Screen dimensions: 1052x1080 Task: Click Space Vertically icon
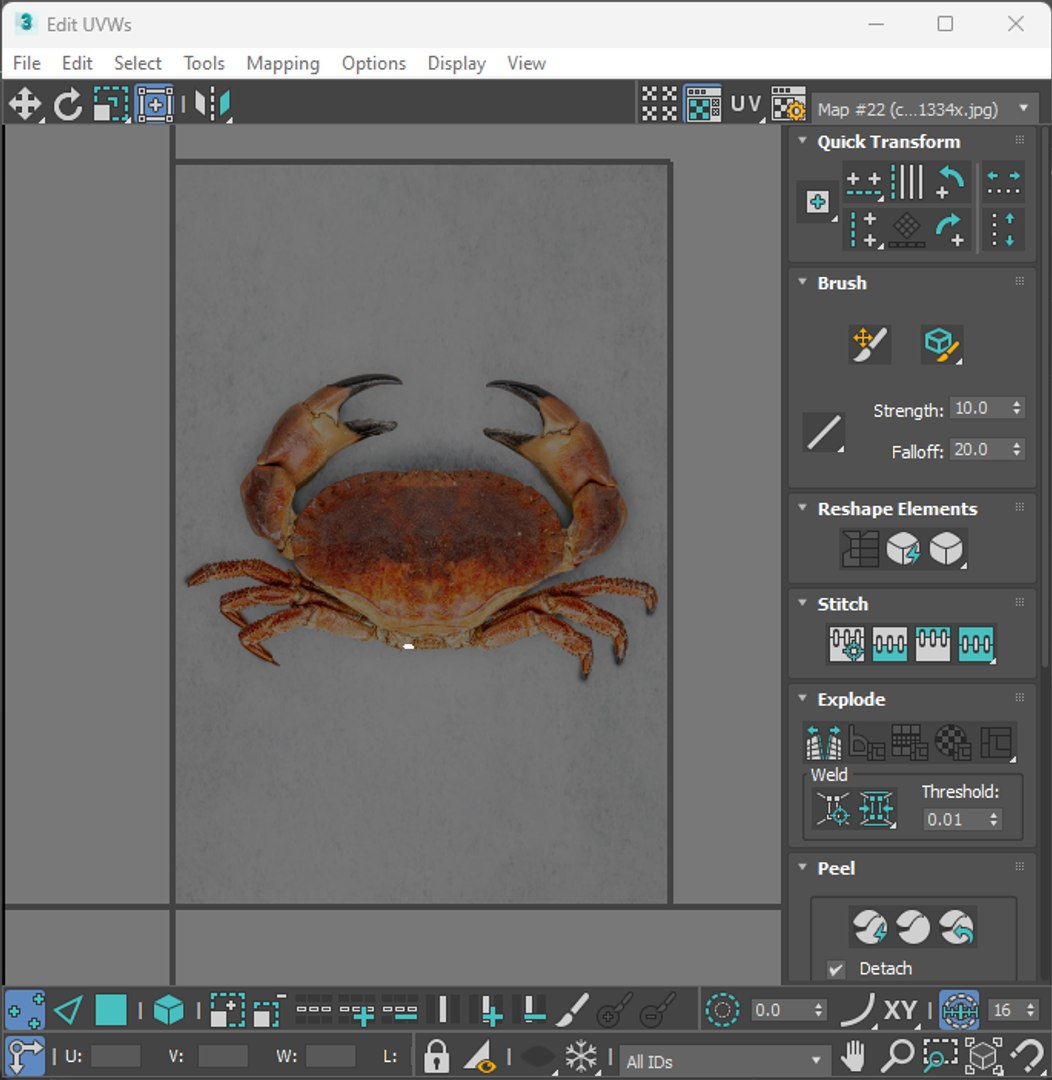pos(1003,229)
